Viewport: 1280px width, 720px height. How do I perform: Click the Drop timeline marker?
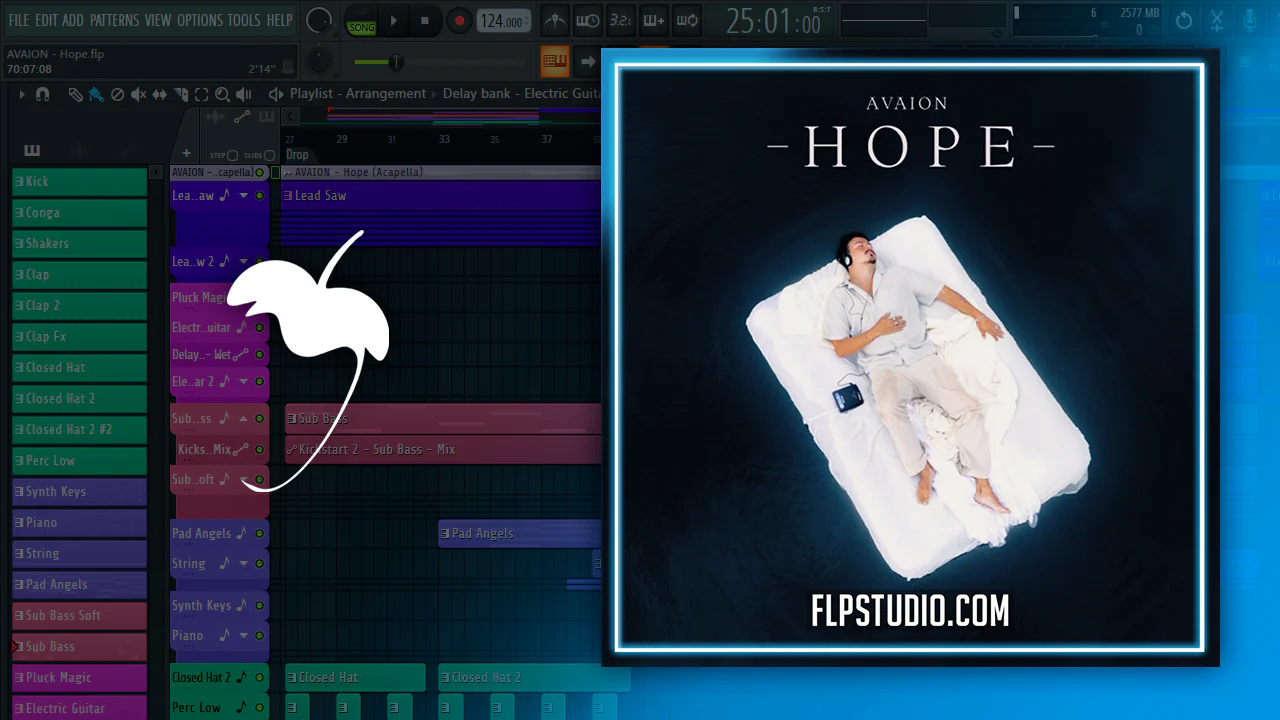tap(297, 155)
